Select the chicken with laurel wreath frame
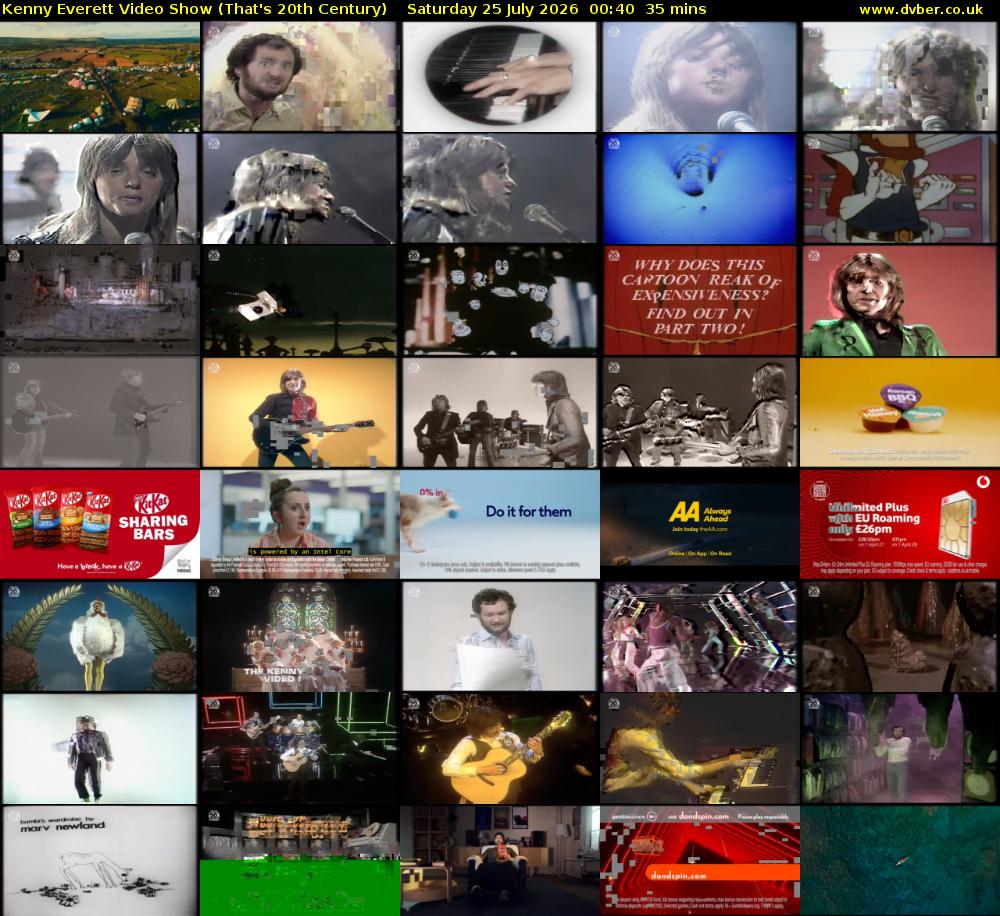Image resolution: width=1000 pixels, height=916 pixels. pos(100,636)
